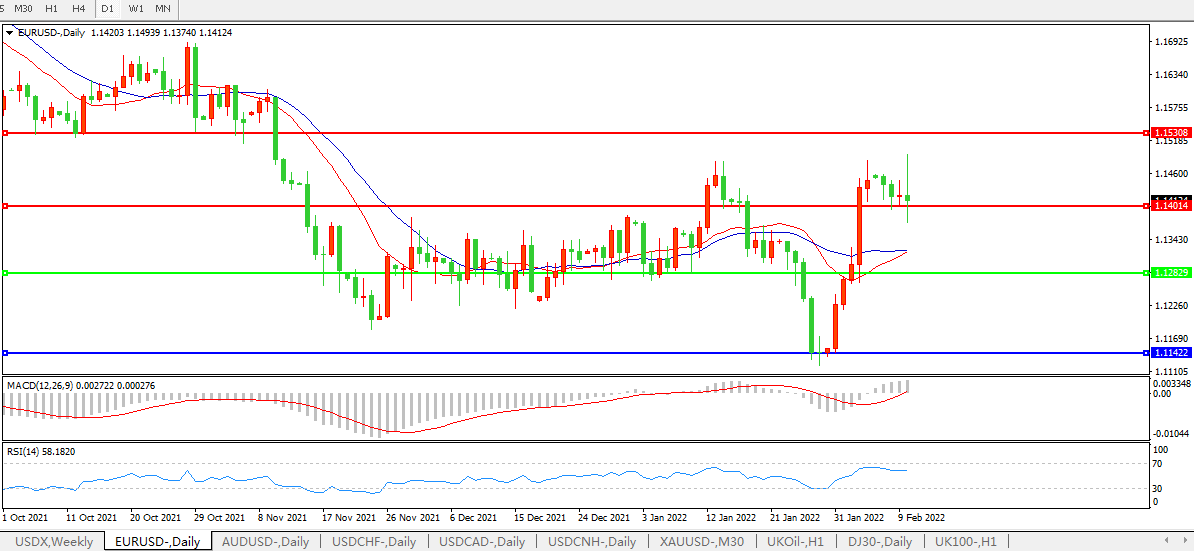Set chart period to W1
The height and width of the screenshot is (551, 1194).
click(136, 9)
